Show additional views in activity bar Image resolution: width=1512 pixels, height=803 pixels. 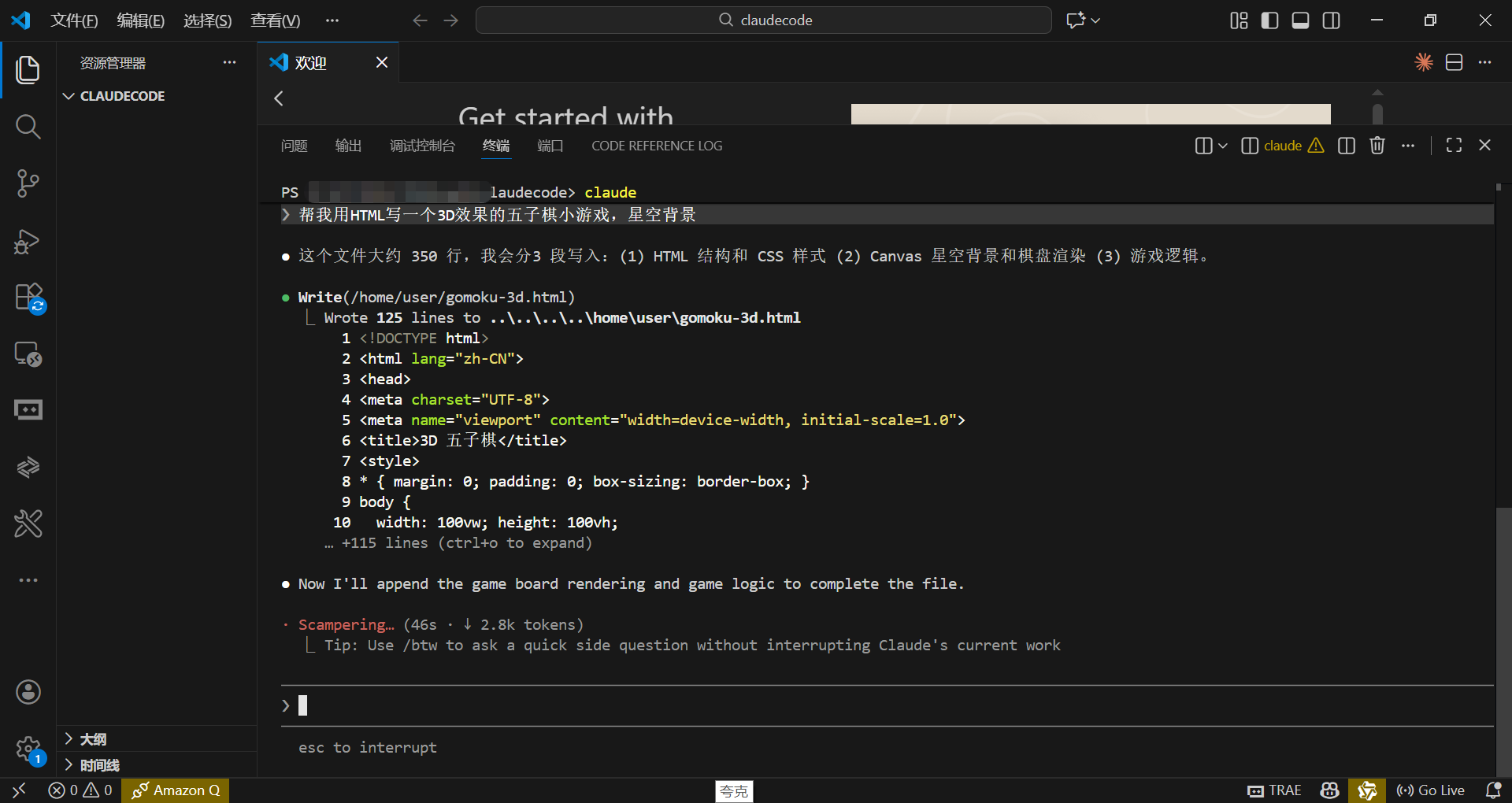coord(28,580)
